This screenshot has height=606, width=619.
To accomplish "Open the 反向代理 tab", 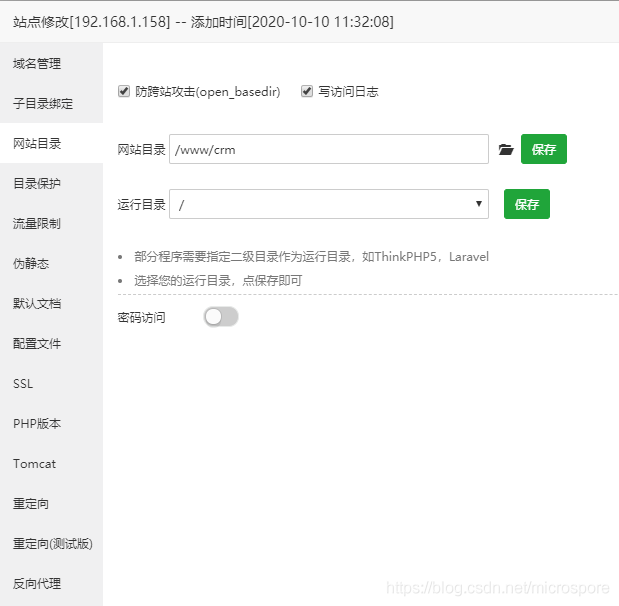I will point(51,583).
